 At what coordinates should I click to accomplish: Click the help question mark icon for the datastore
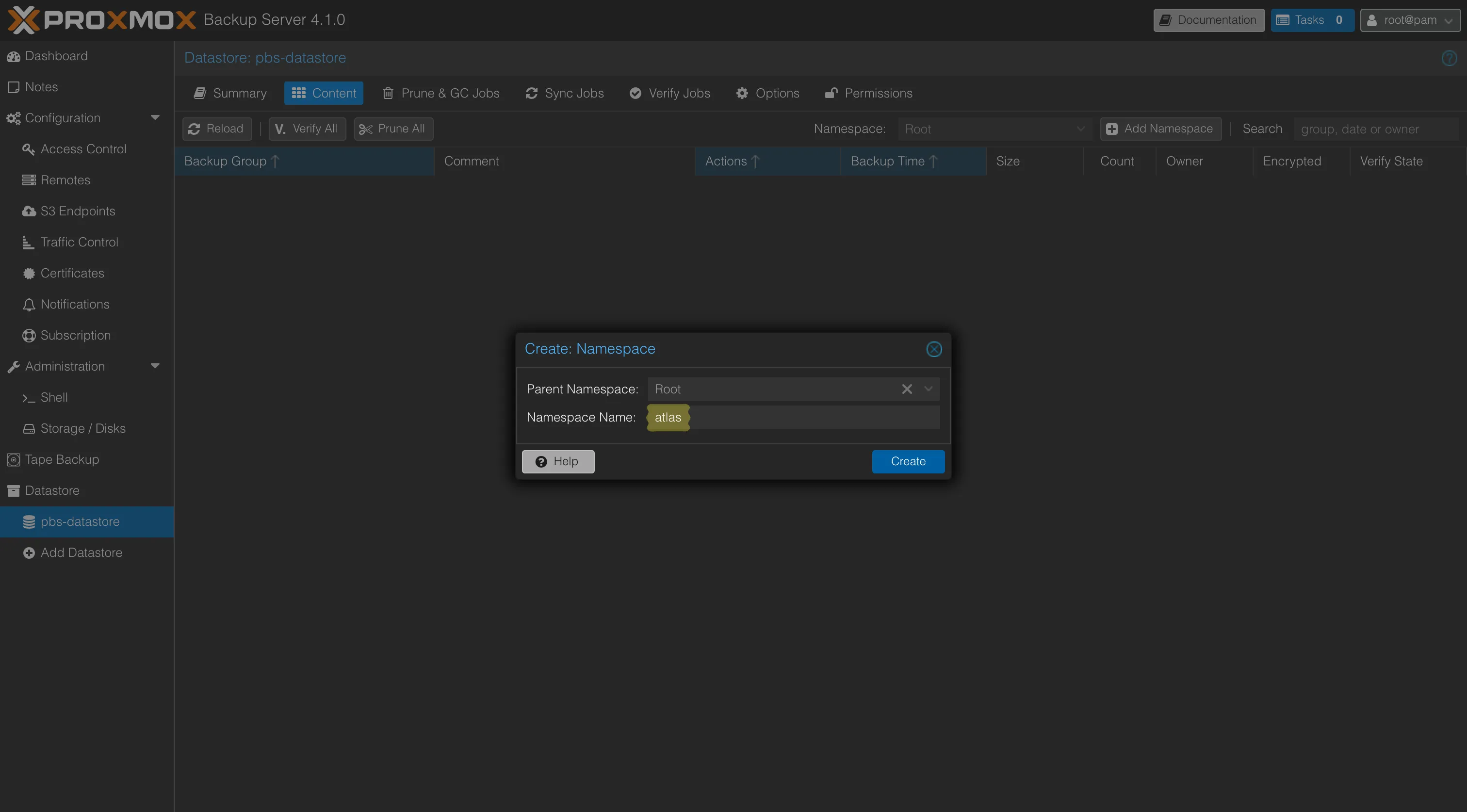pos(1449,58)
